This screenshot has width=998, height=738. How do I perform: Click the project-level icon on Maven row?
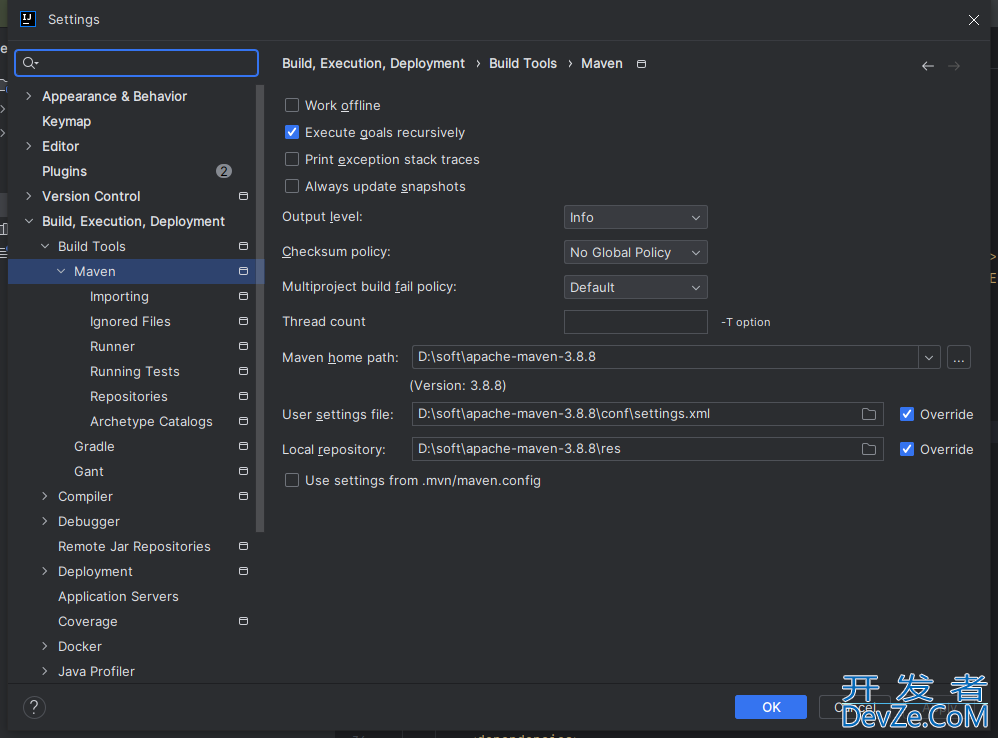[x=243, y=271]
